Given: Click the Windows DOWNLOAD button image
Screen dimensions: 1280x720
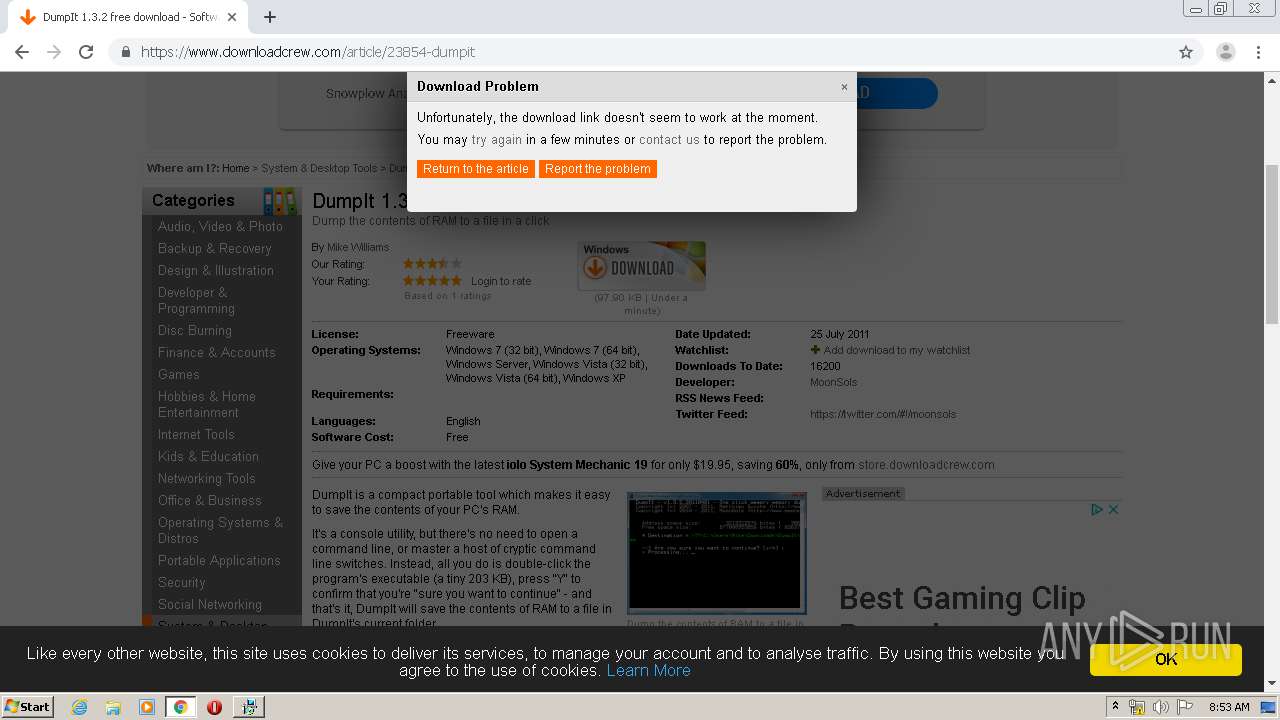Looking at the screenshot, I should [642, 265].
